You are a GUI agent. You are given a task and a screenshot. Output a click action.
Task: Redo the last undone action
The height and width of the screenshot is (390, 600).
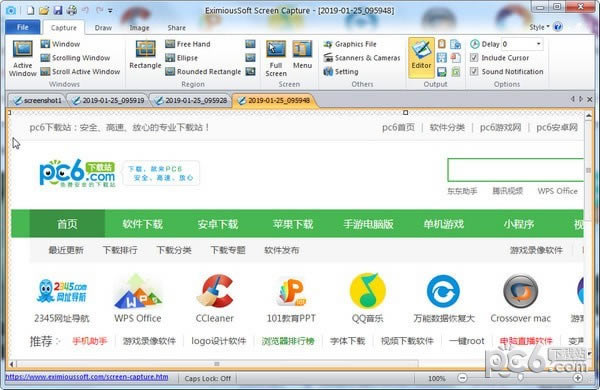pos(99,10)
